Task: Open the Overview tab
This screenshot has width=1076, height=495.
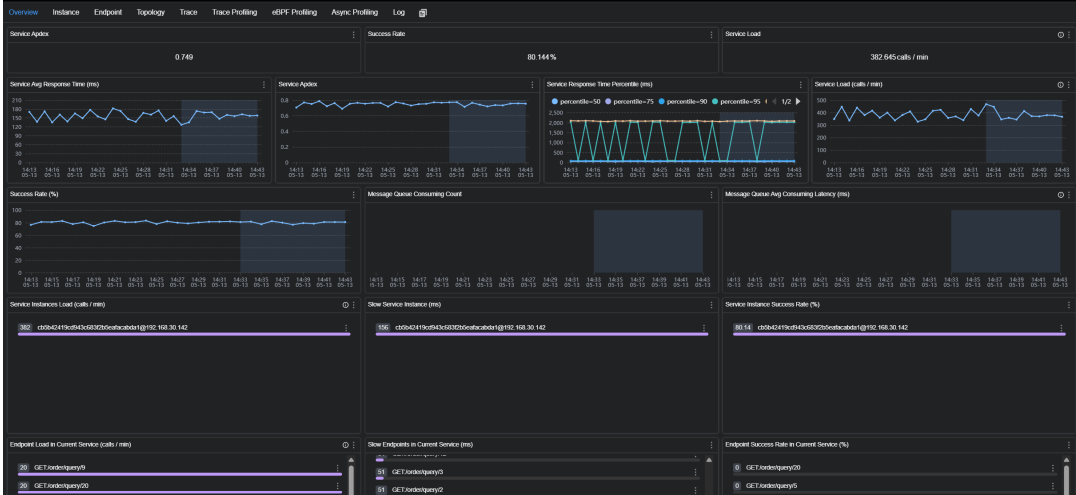Action: (x=23, y=12)
